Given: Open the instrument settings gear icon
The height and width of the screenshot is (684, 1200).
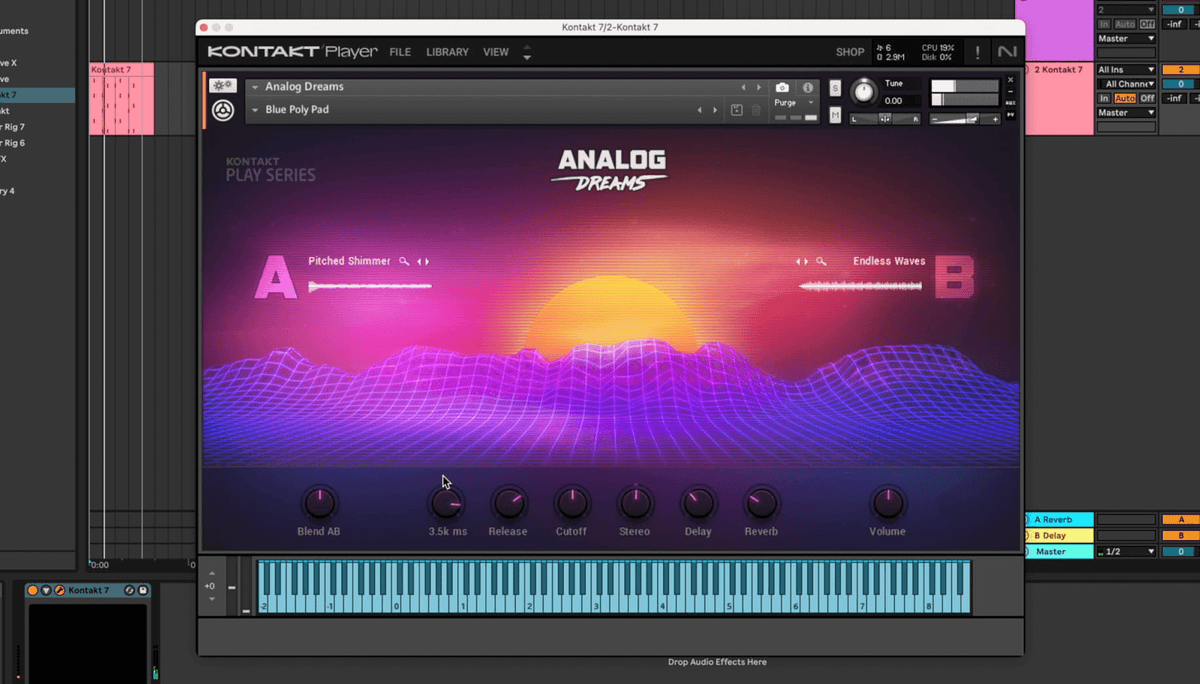Looking at the screenshot, I should coord(222,86).
